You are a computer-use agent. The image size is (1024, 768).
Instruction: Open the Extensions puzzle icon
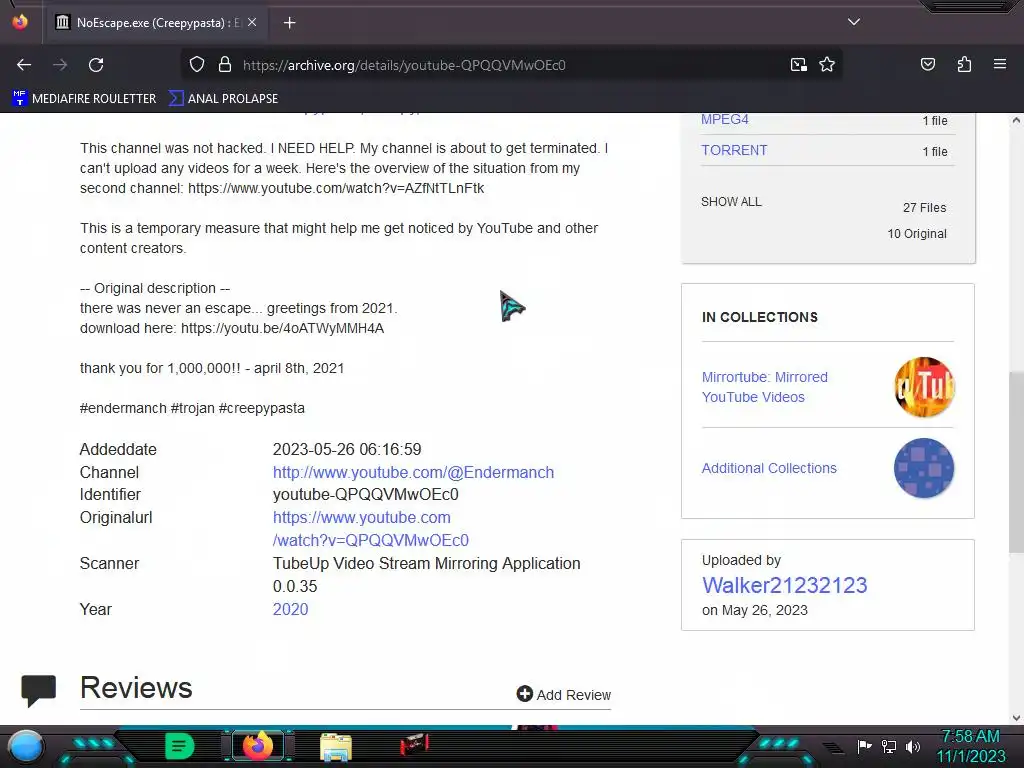pyautogui.click(x=964, y=65)
